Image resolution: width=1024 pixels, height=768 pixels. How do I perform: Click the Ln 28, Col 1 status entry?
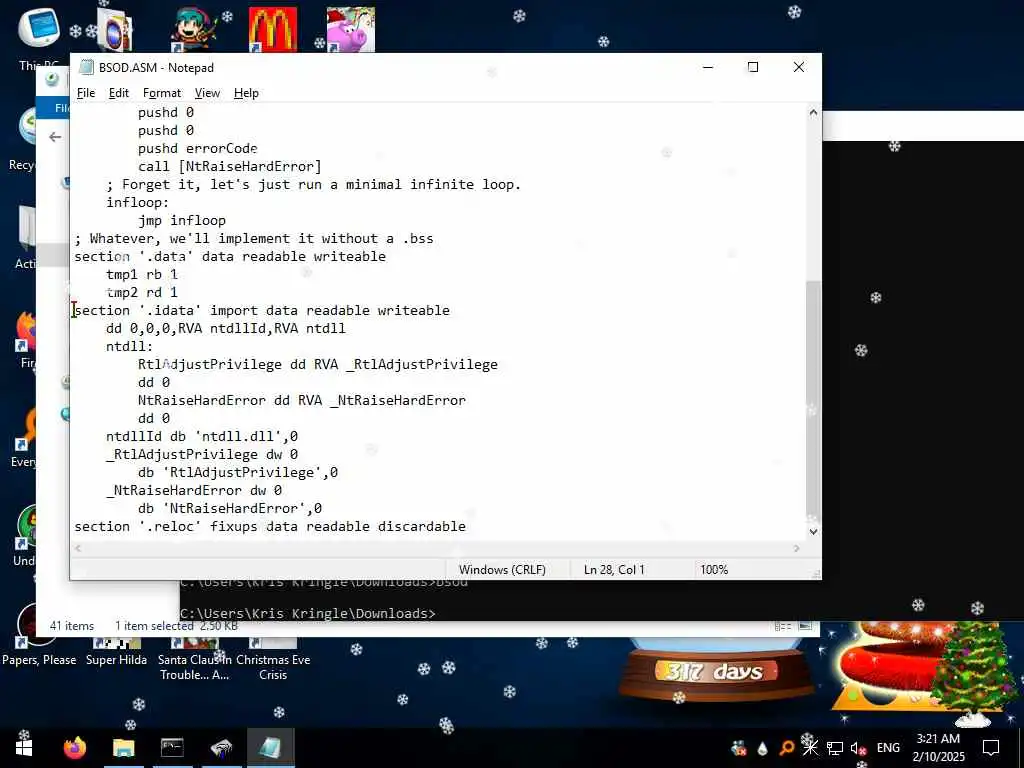click(614, 569)
